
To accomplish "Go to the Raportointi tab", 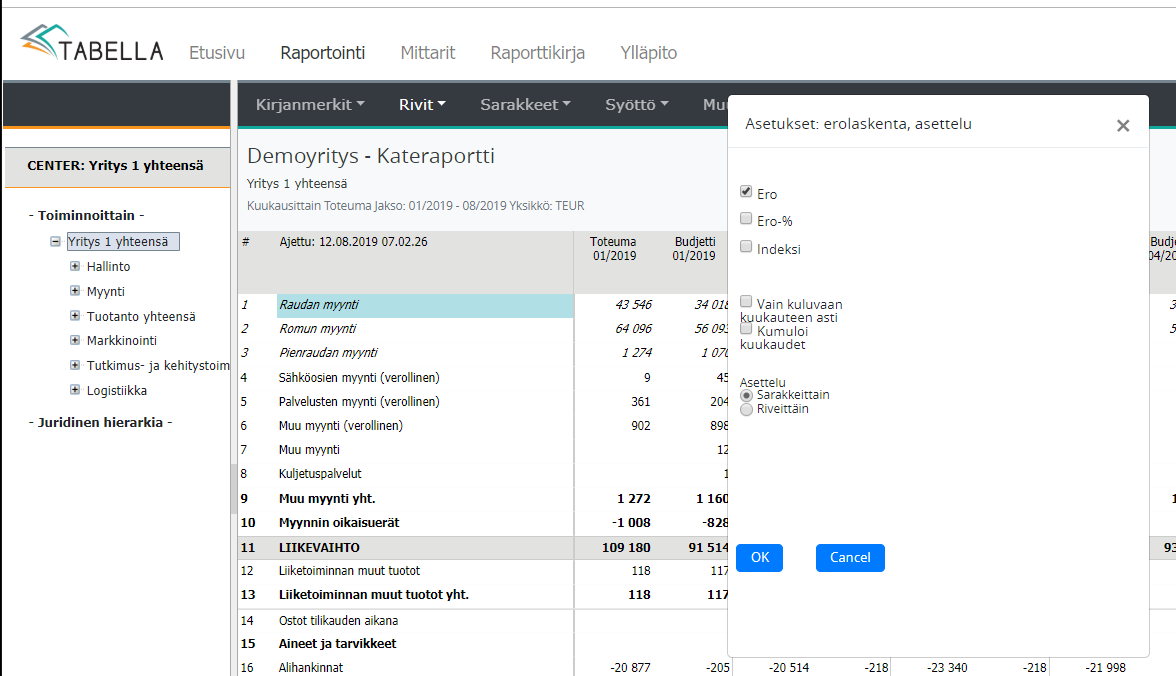I will [322, 53].
